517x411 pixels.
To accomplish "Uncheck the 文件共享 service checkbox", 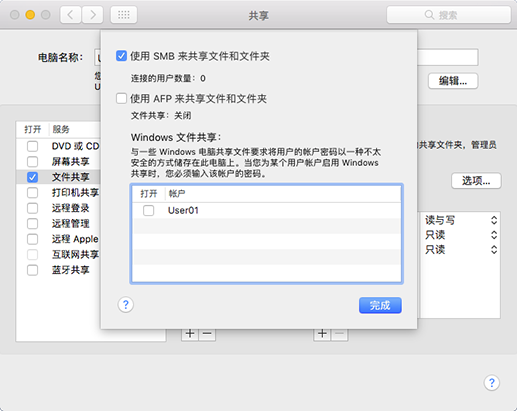I will (x=32, y=177).
